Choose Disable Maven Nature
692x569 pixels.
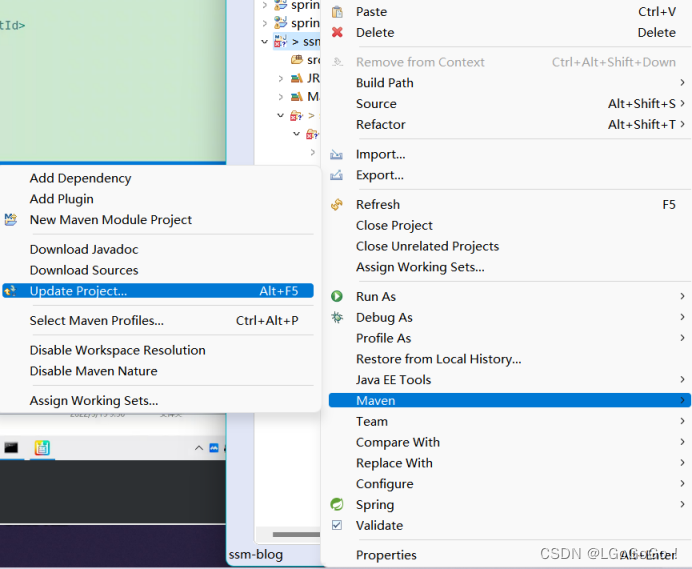(x=158, y=371)
